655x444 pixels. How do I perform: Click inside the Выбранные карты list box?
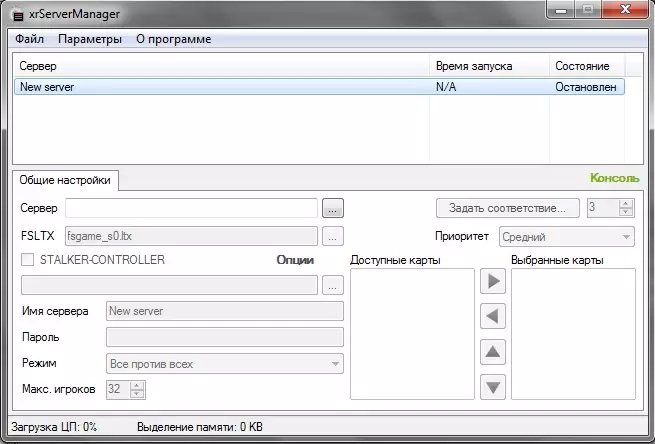[573, 334]
